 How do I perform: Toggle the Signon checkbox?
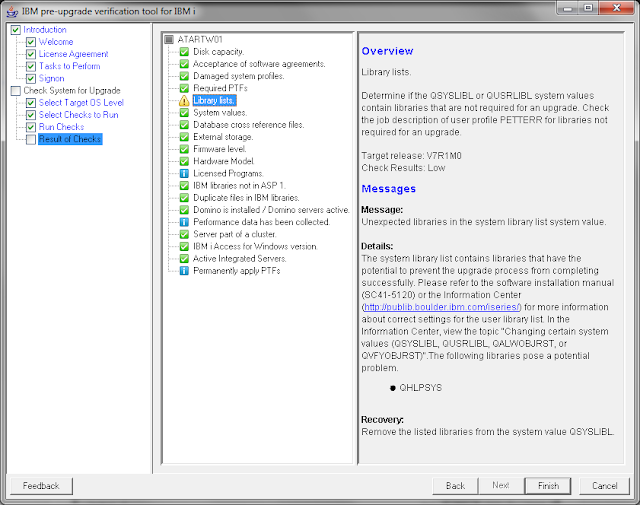click(31, 78)
